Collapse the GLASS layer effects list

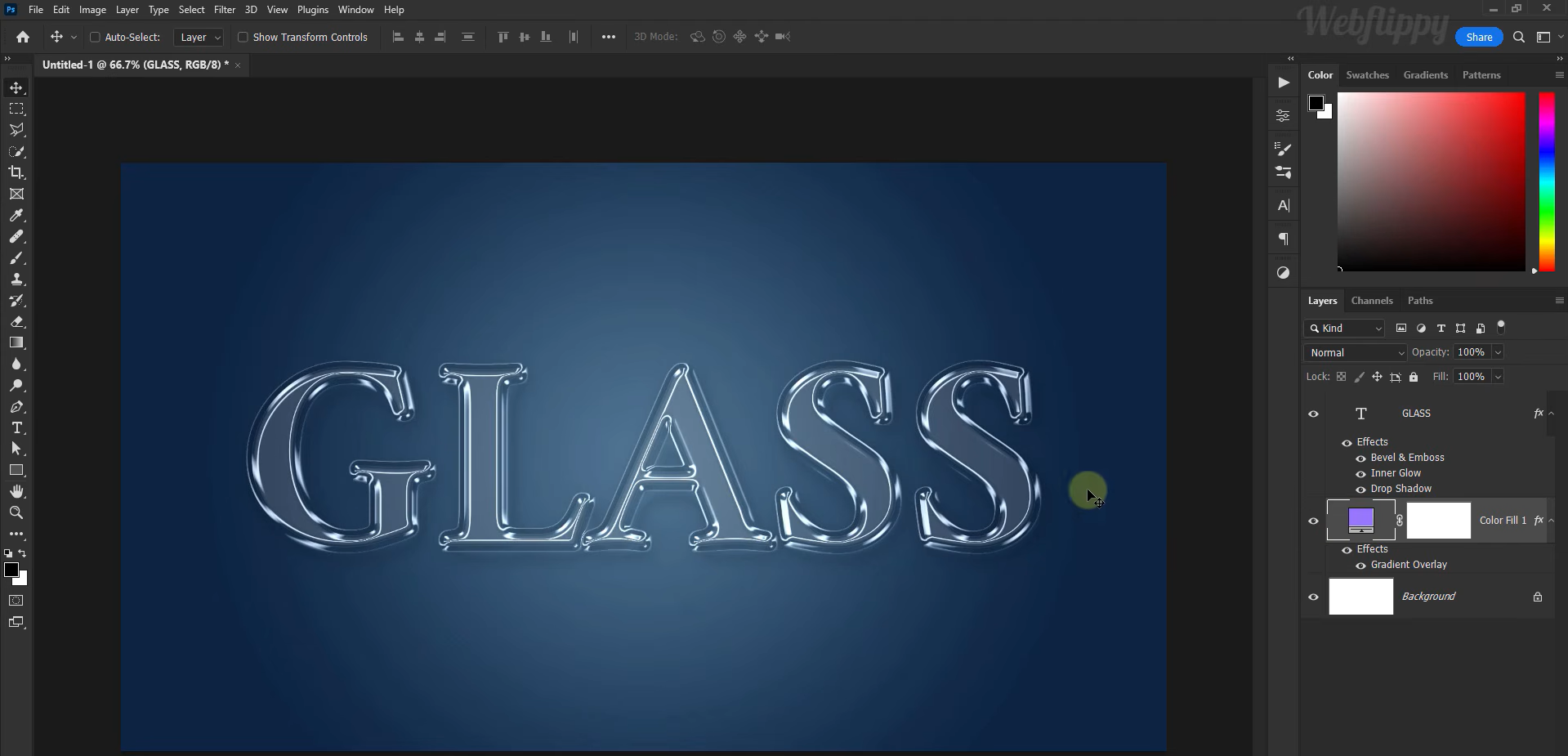click(x=1551, y=414)
